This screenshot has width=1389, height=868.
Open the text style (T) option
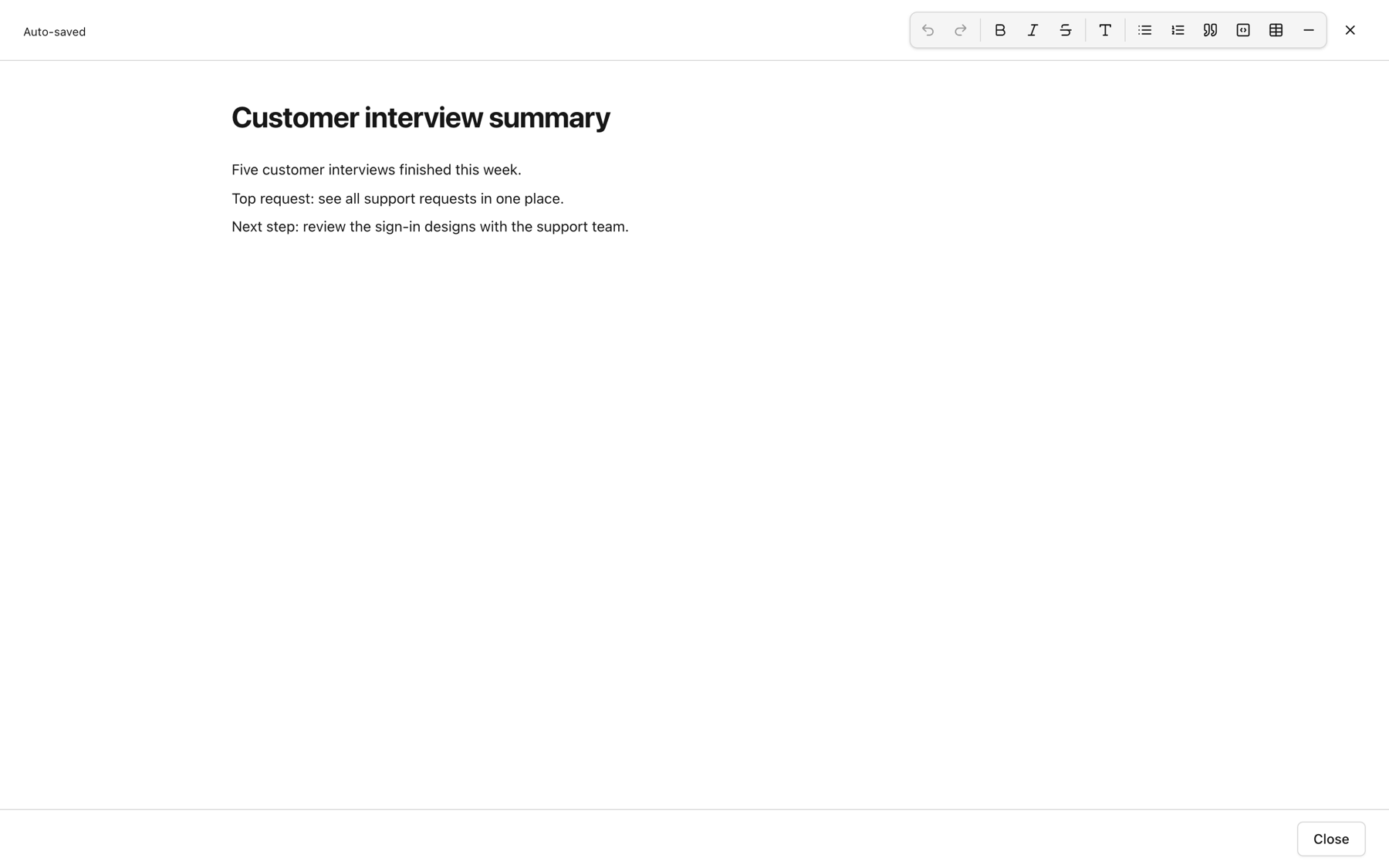tap(1105, 30)
